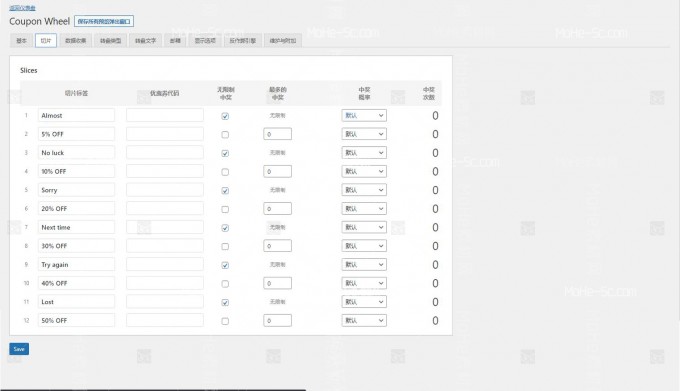Tick unlimited wins for 50% OFF row
The image size is (680, 391).
(225, 321)
